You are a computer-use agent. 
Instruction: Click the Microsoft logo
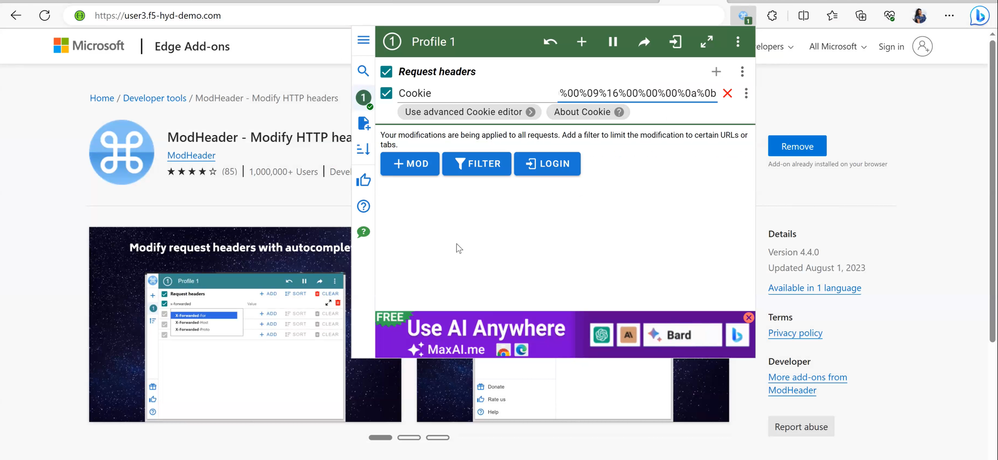click(88, 46)
